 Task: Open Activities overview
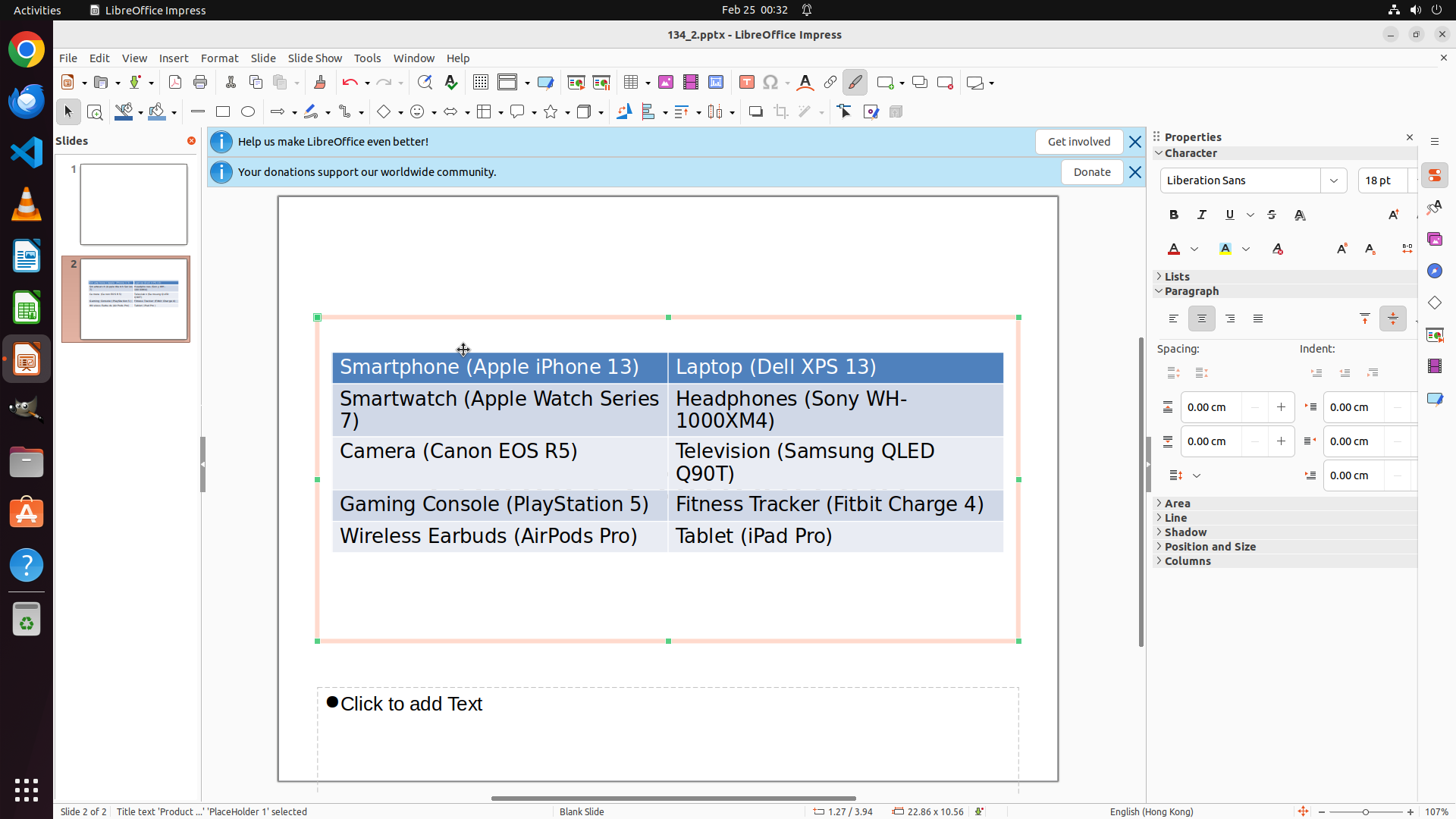click(x=37, y=10)
